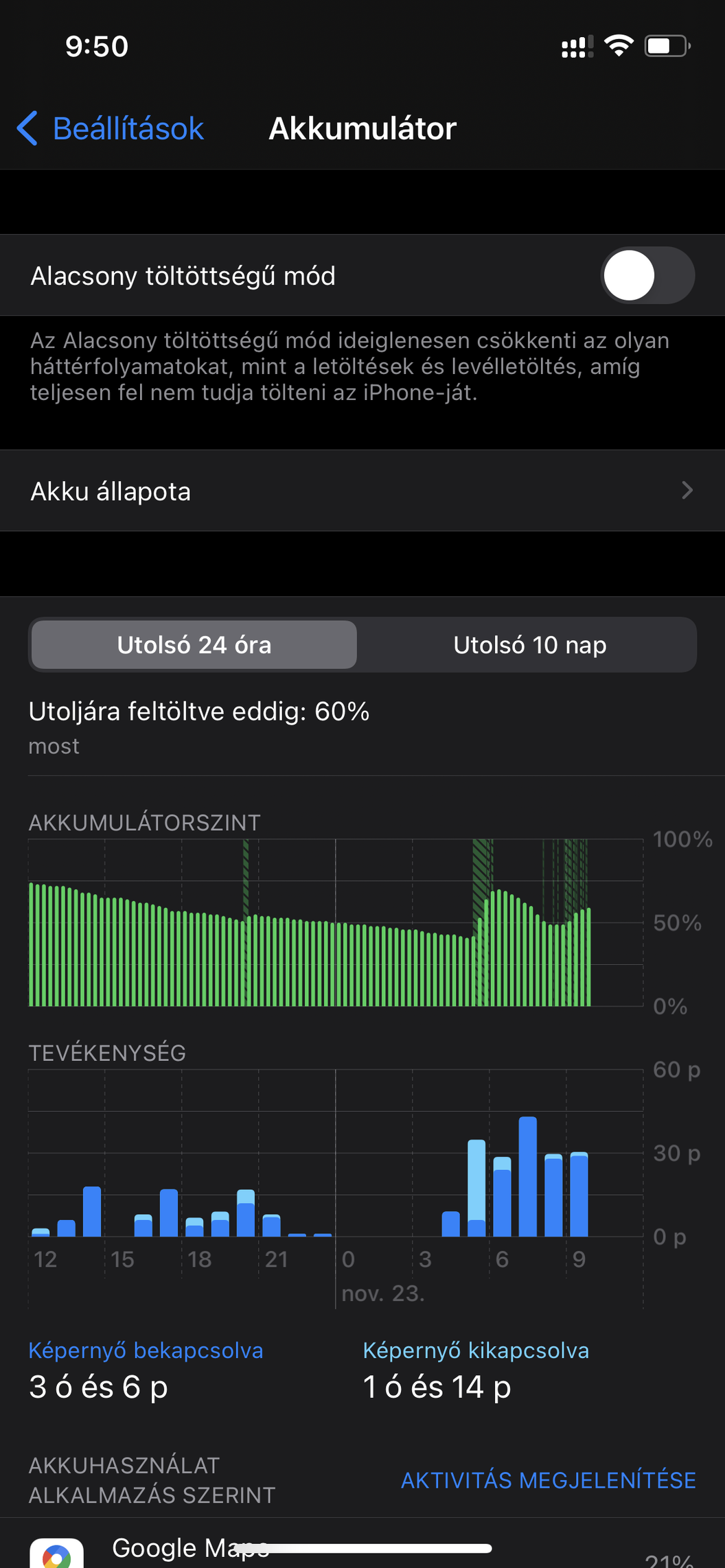Tap Képernyő kikapcsolva label

click(476, 1350)
